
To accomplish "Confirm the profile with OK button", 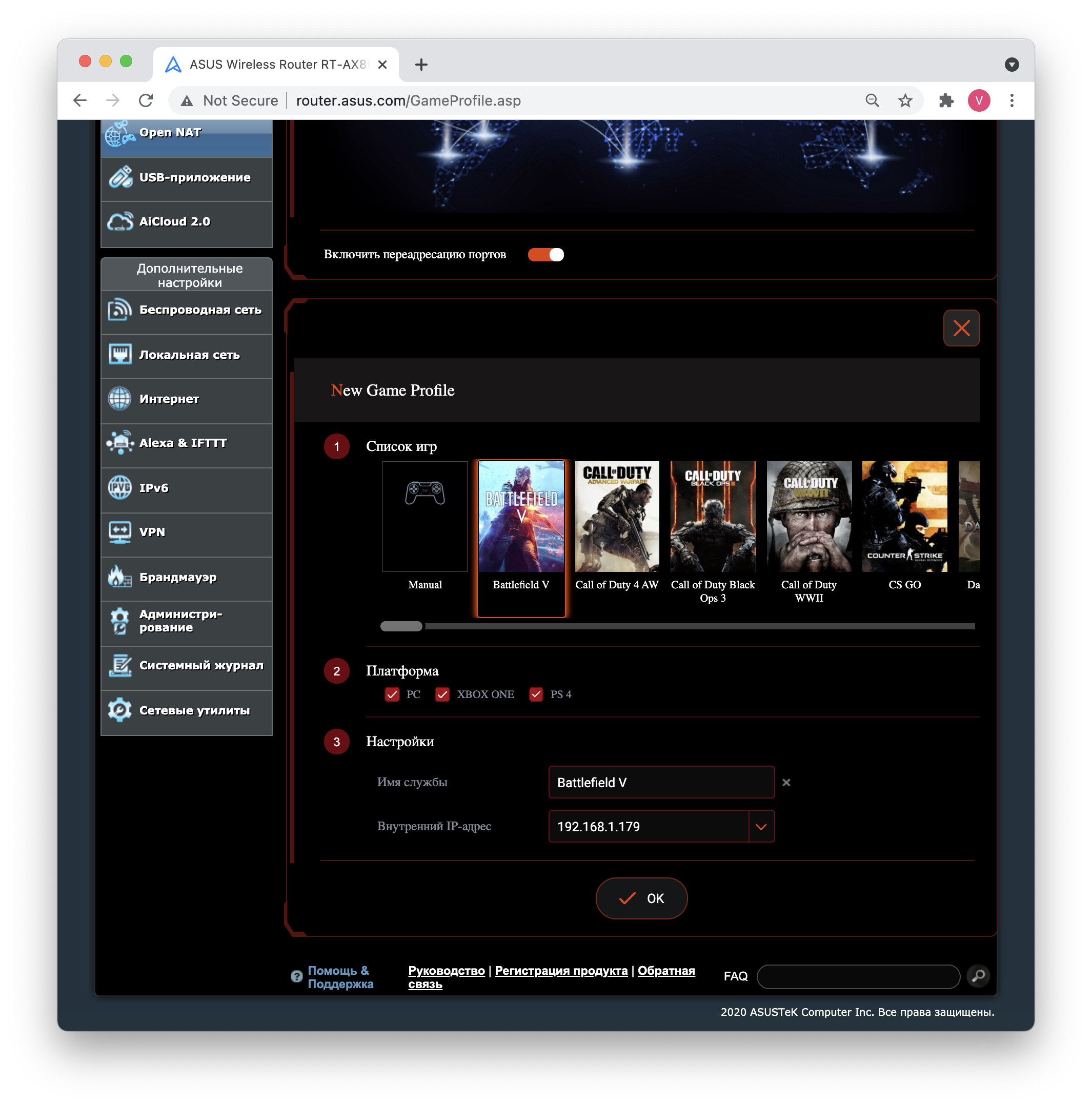I will point(641,898).
